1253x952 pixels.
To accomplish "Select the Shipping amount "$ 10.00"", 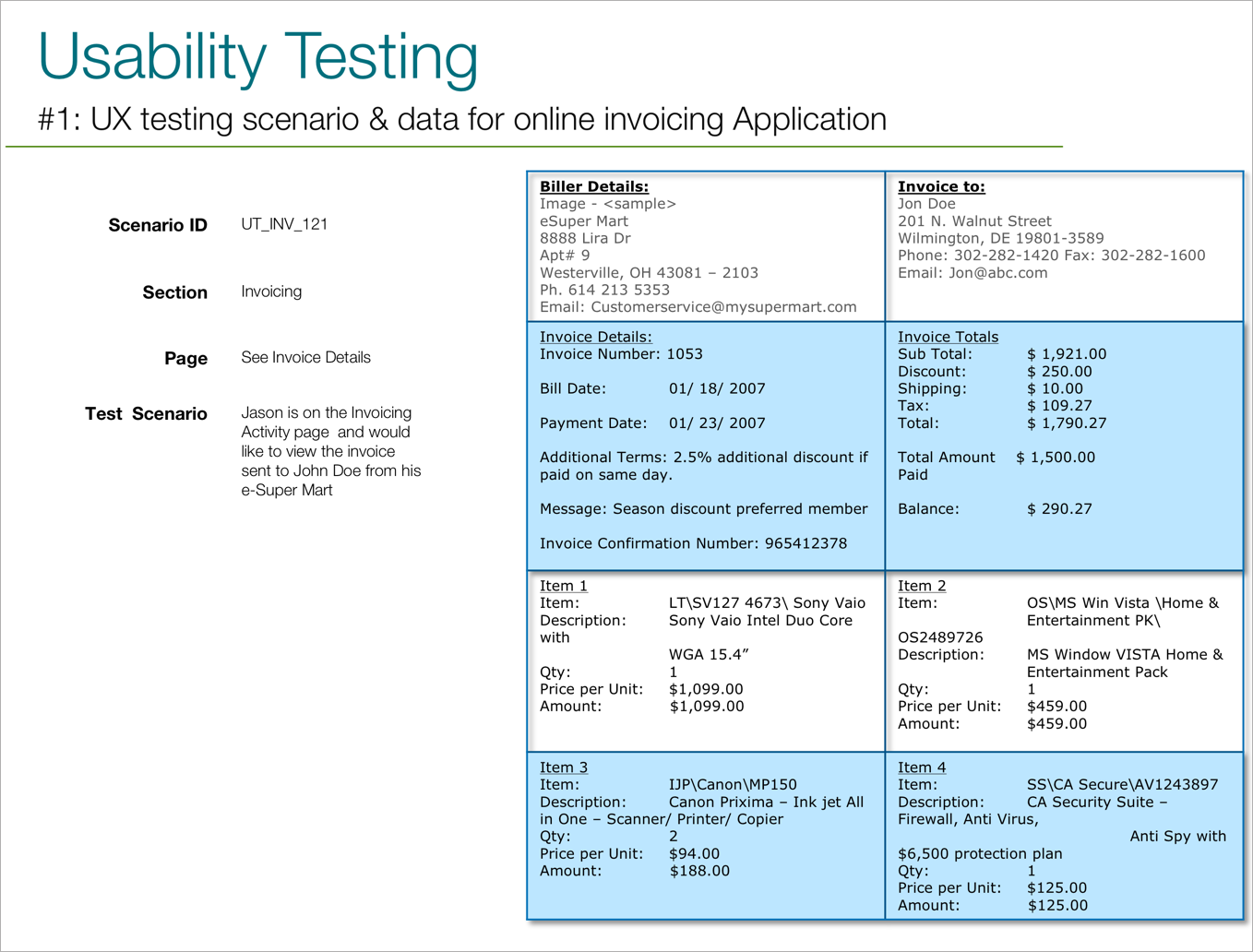I will pos(1055,388).
